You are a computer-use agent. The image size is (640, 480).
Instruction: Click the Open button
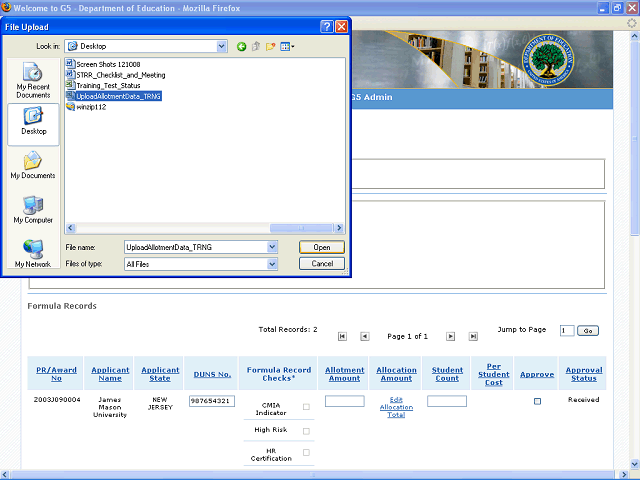tap(322, 247)
